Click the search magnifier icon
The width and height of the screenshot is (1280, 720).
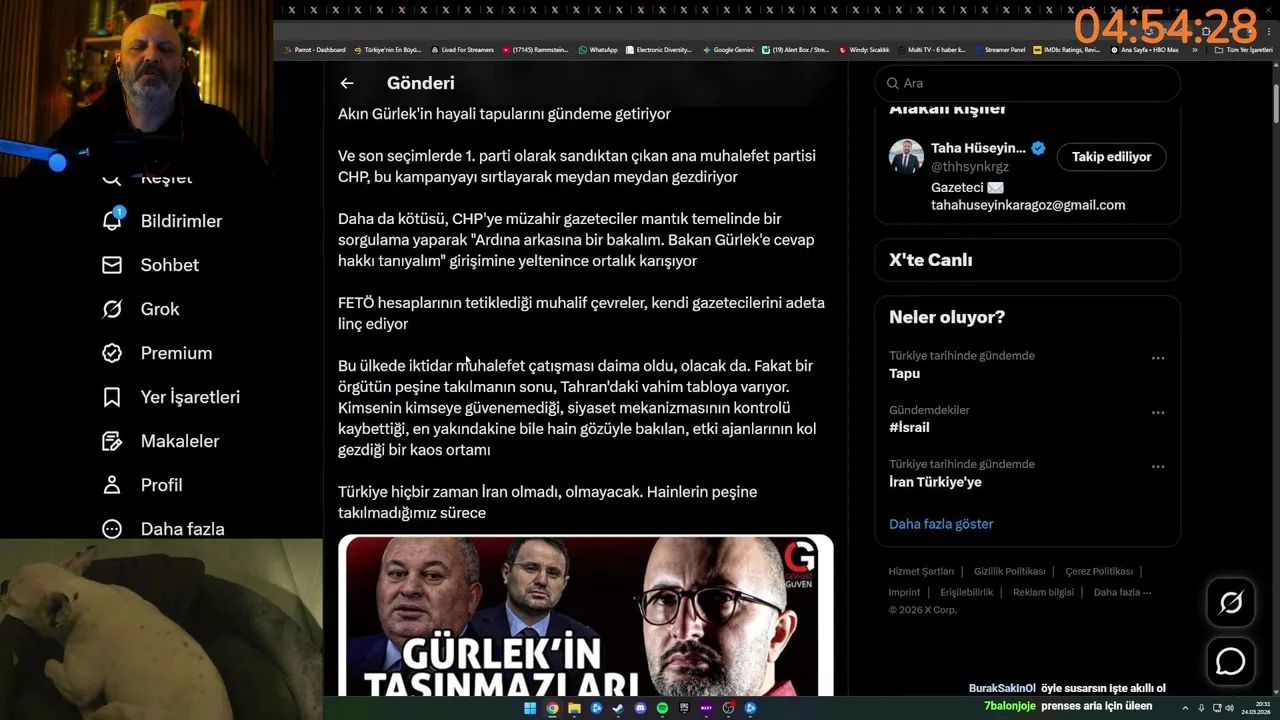pos(892,83)
